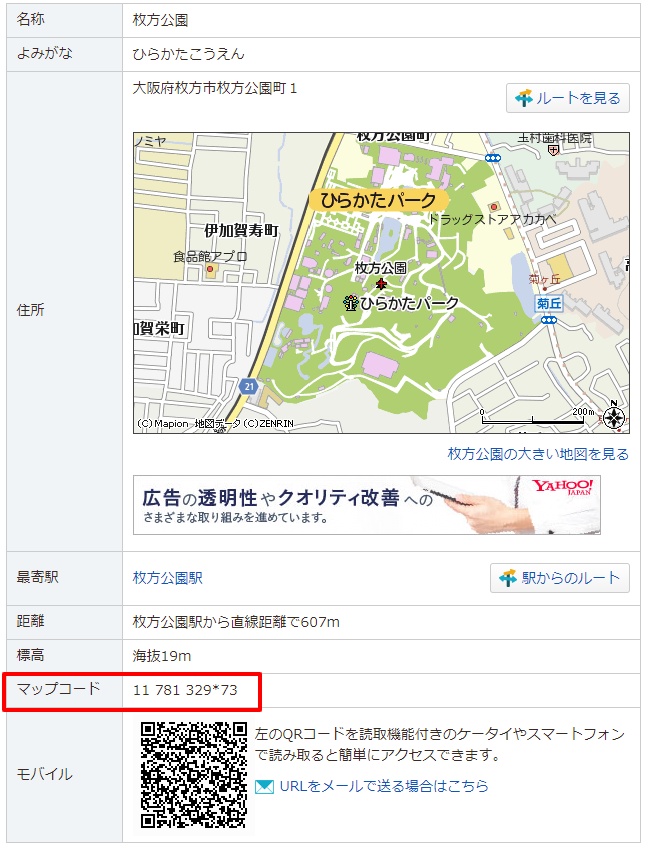This screenshot has height=854, width=652.
Task: Click the ひらかたパーク amusement park icon
Action: (x=350, y=302)
